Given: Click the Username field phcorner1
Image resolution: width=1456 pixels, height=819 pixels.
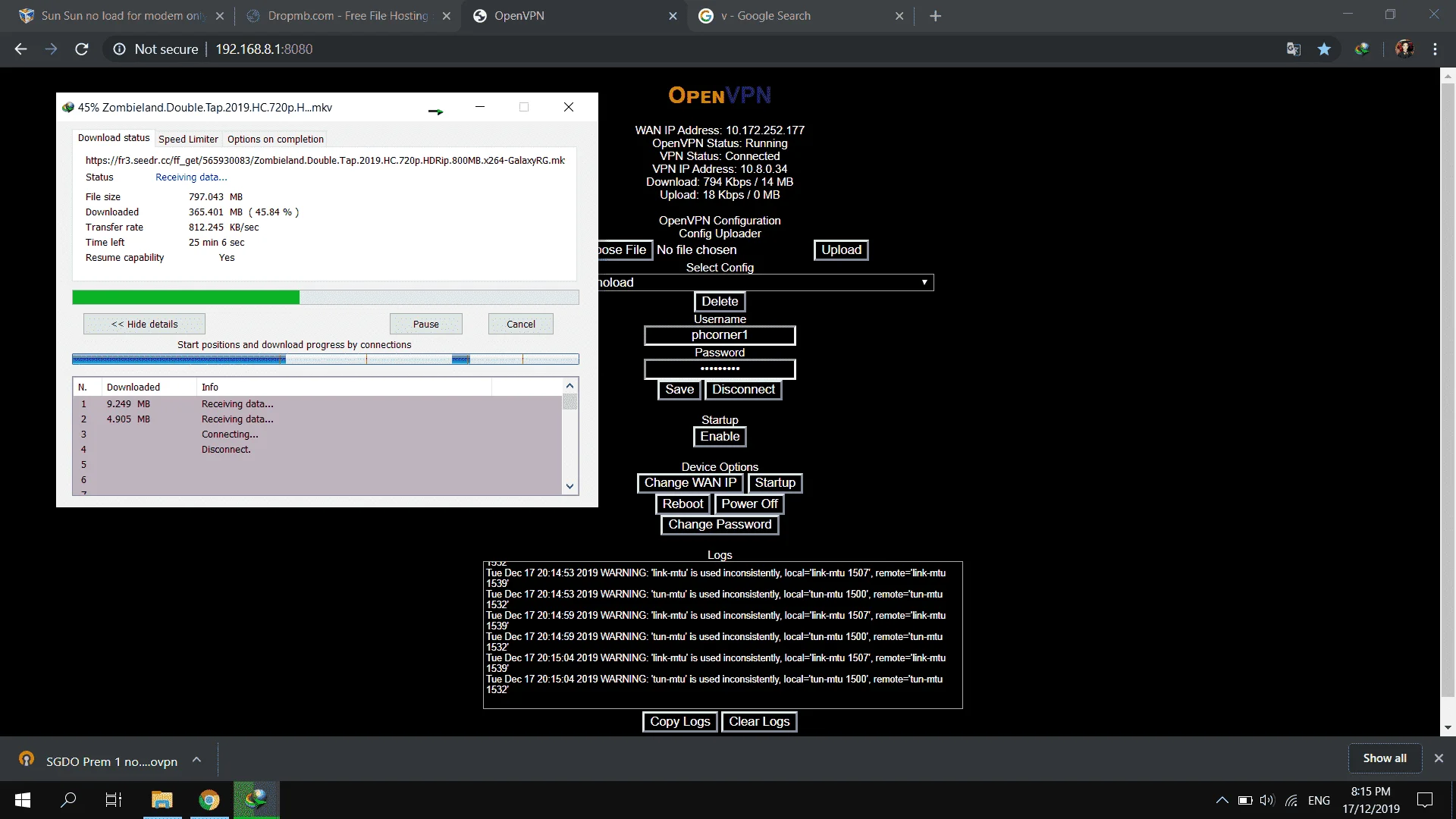Looking at the screenshot, I should pos(720,335).
